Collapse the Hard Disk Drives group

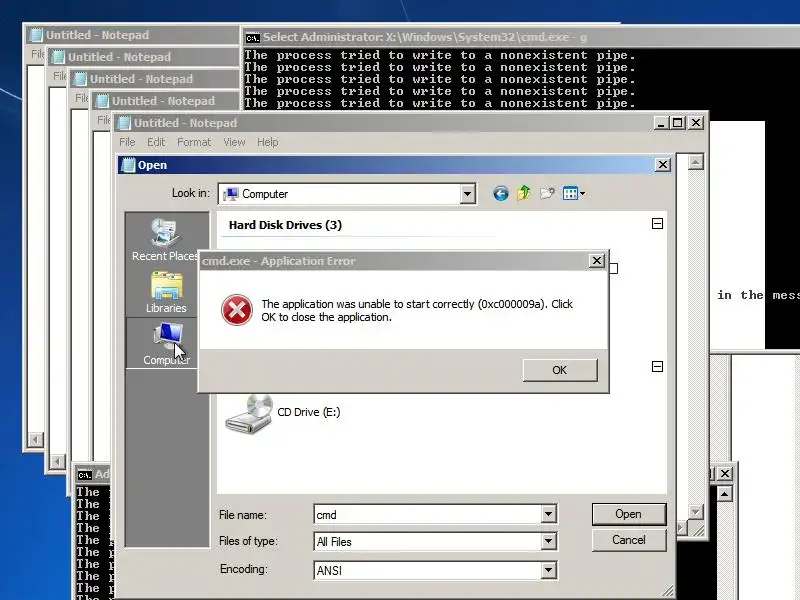pyautogui.click(x=657, y=223)
